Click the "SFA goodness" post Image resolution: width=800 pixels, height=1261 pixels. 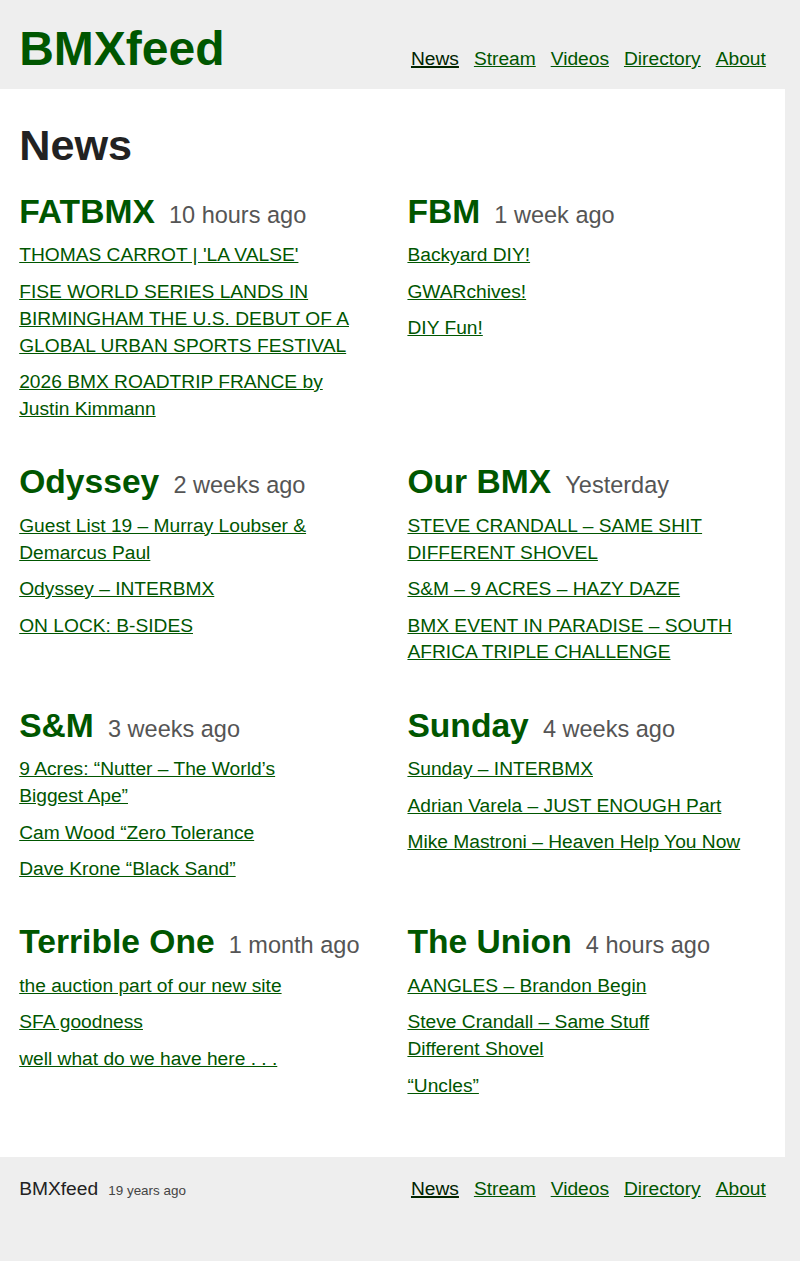coord(81,1022)
